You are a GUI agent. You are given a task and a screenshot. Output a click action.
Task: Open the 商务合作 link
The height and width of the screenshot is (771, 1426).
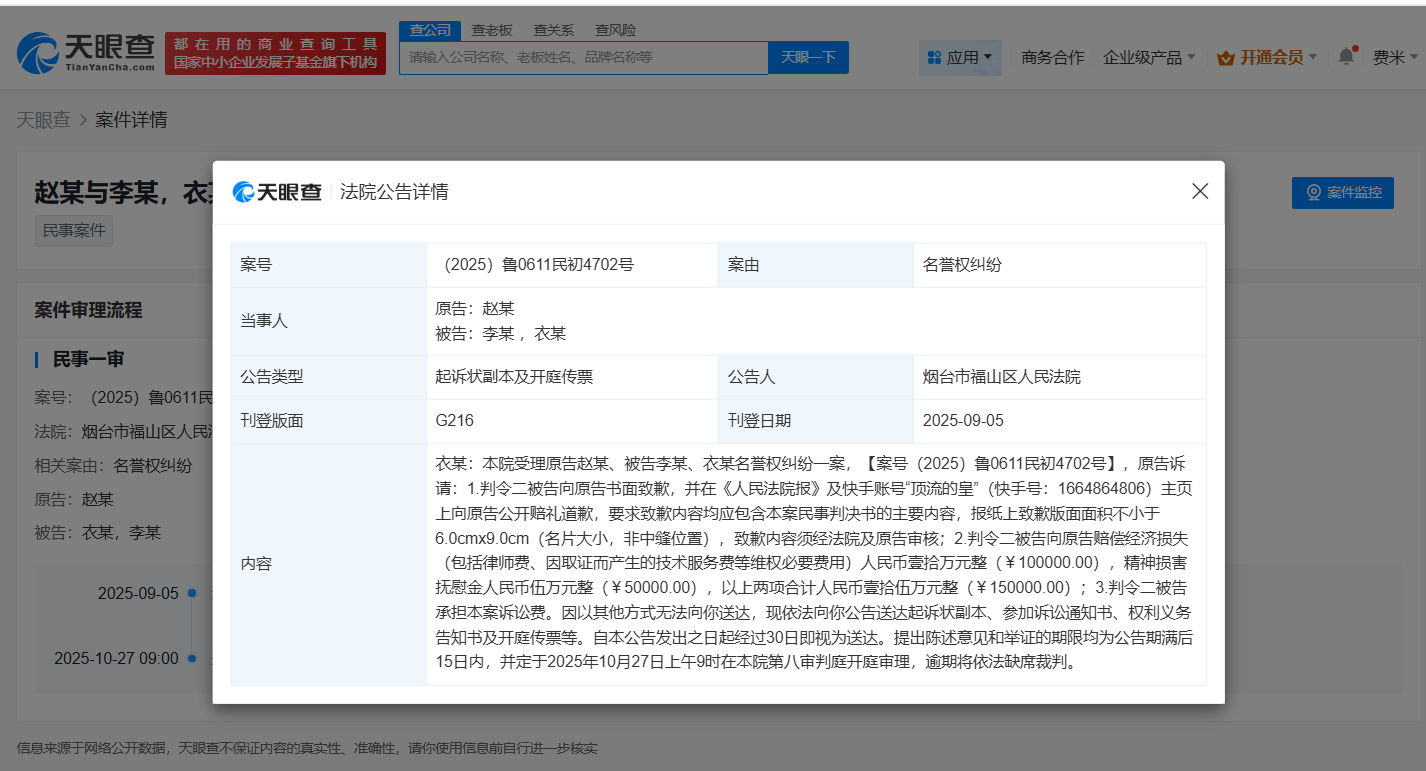click(x=1052, y=58)
